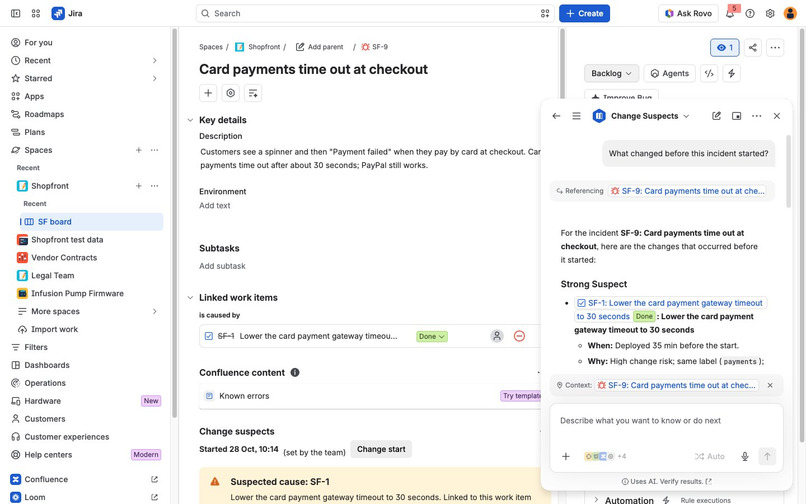This screenshot has width=806, height=504.
Task: Open the notifications bell
Action: 730,13
